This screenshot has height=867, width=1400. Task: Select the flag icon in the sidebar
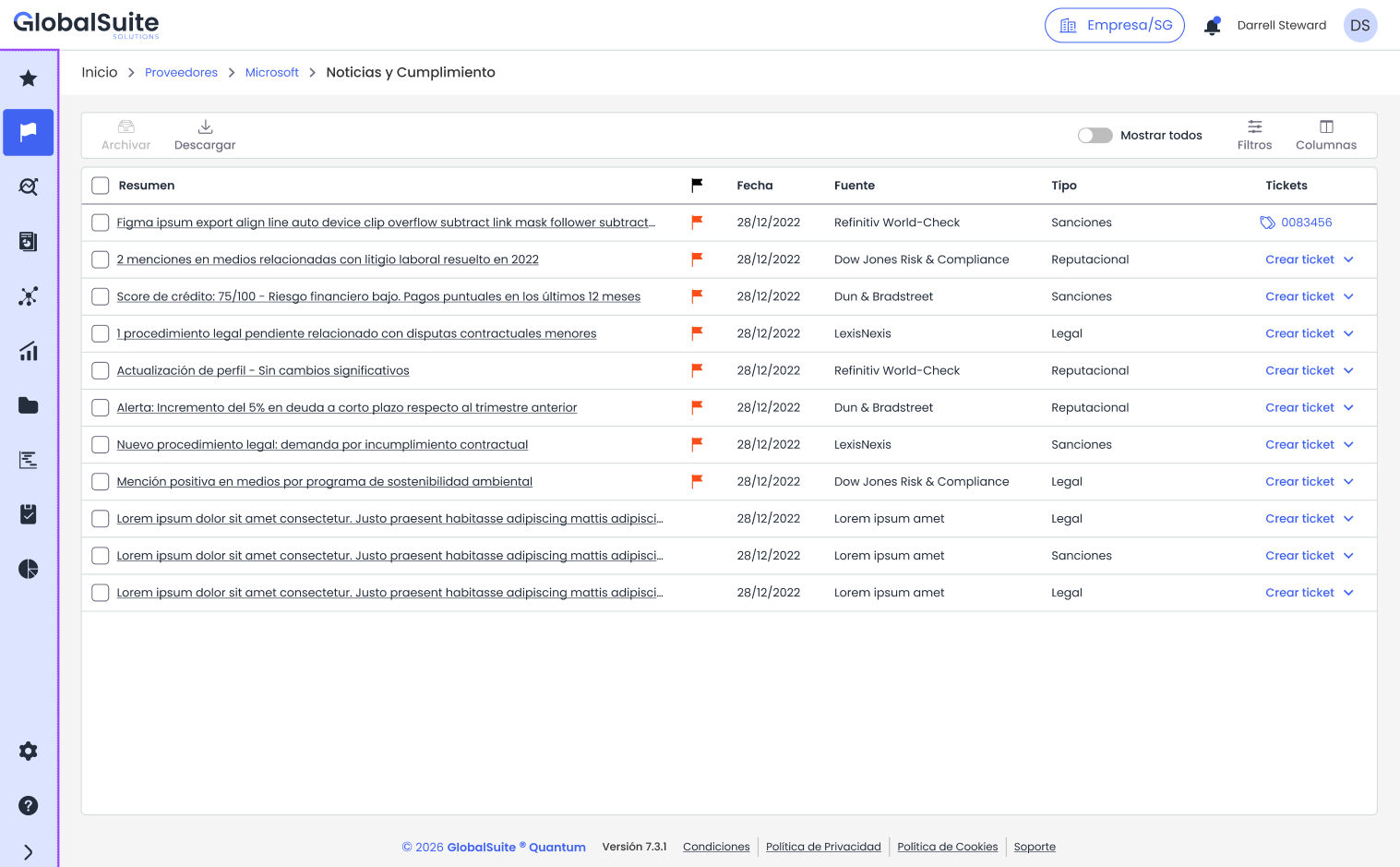tap(29, 132)
